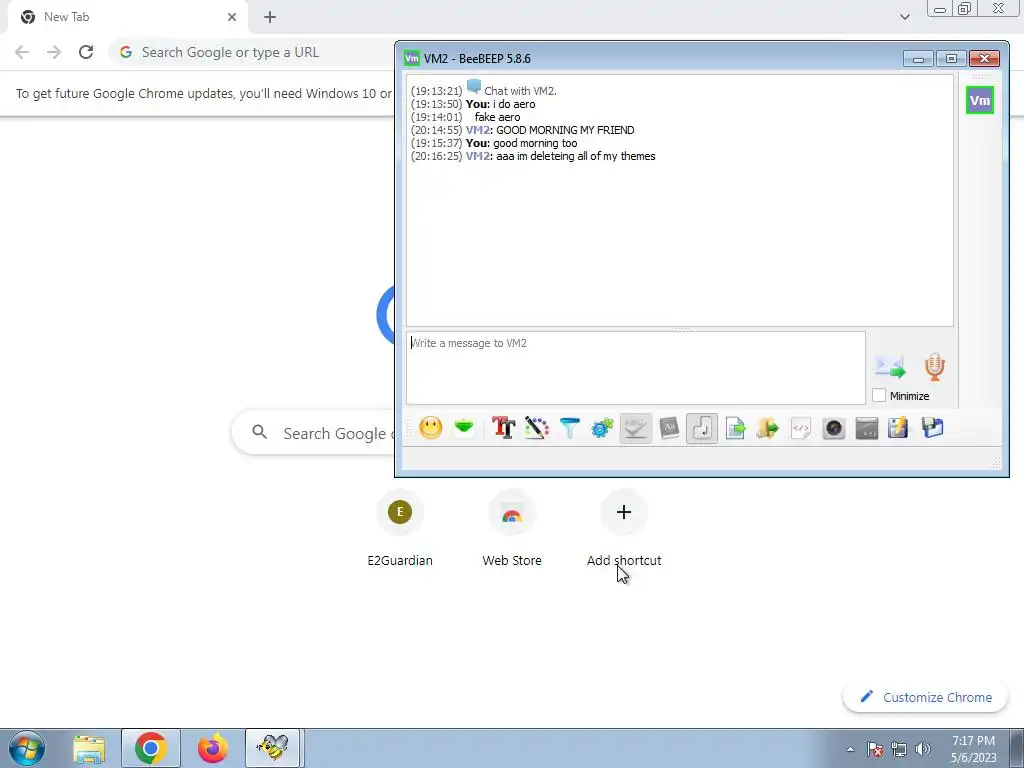Click BeeBEEP title bar Vm icon
The image size is (1024, 768).
click(411, 58)
